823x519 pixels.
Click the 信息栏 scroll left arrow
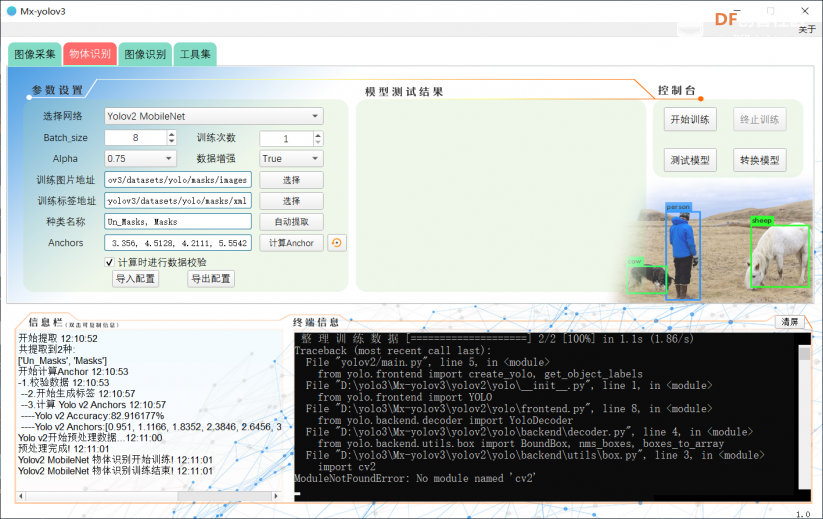(x=22, y=496)
